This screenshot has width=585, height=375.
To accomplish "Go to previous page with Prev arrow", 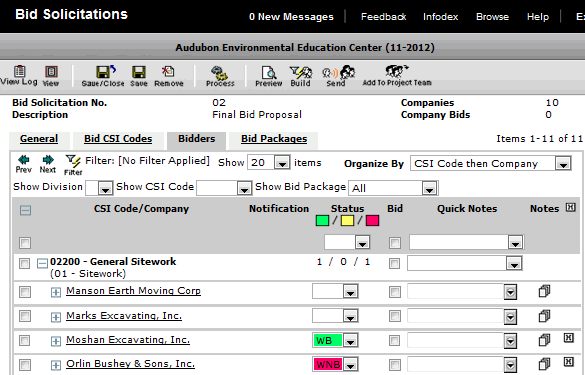I will tap(24, 164).
